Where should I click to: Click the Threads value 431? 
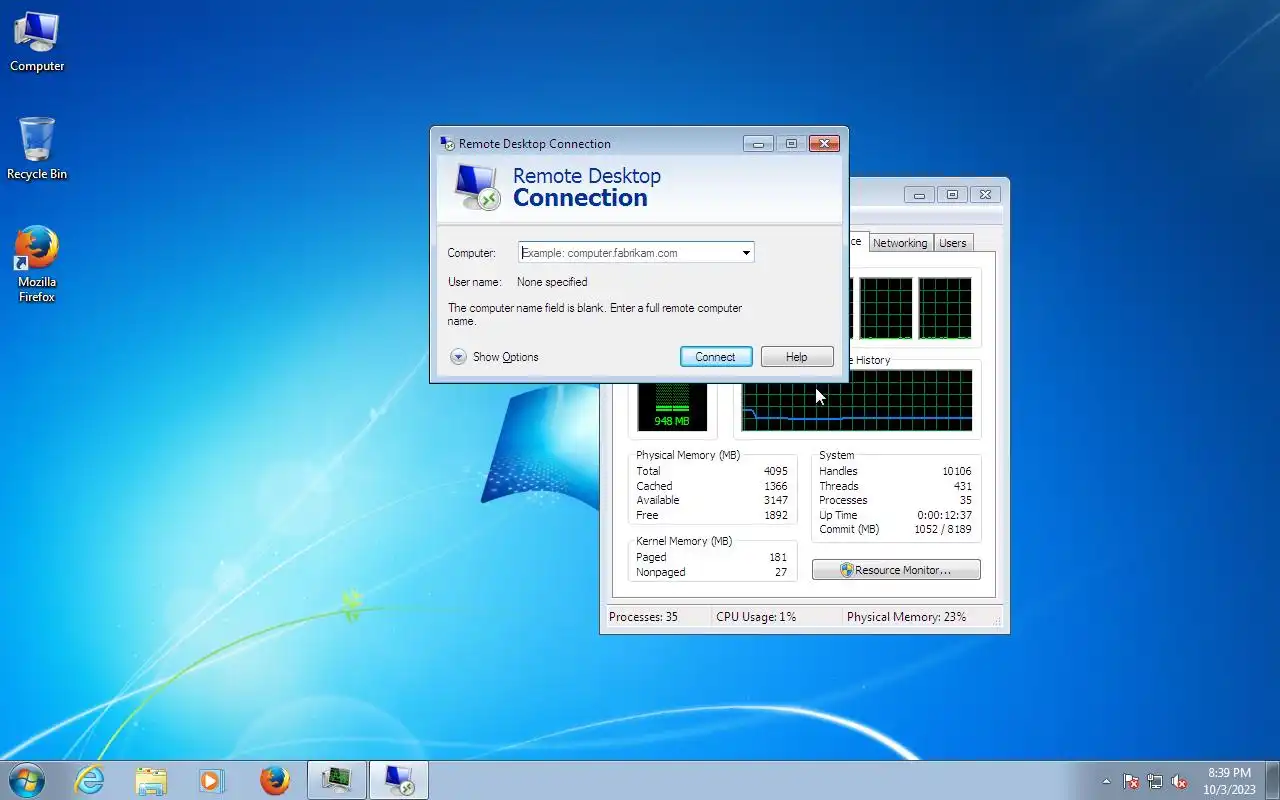point(962,486)
